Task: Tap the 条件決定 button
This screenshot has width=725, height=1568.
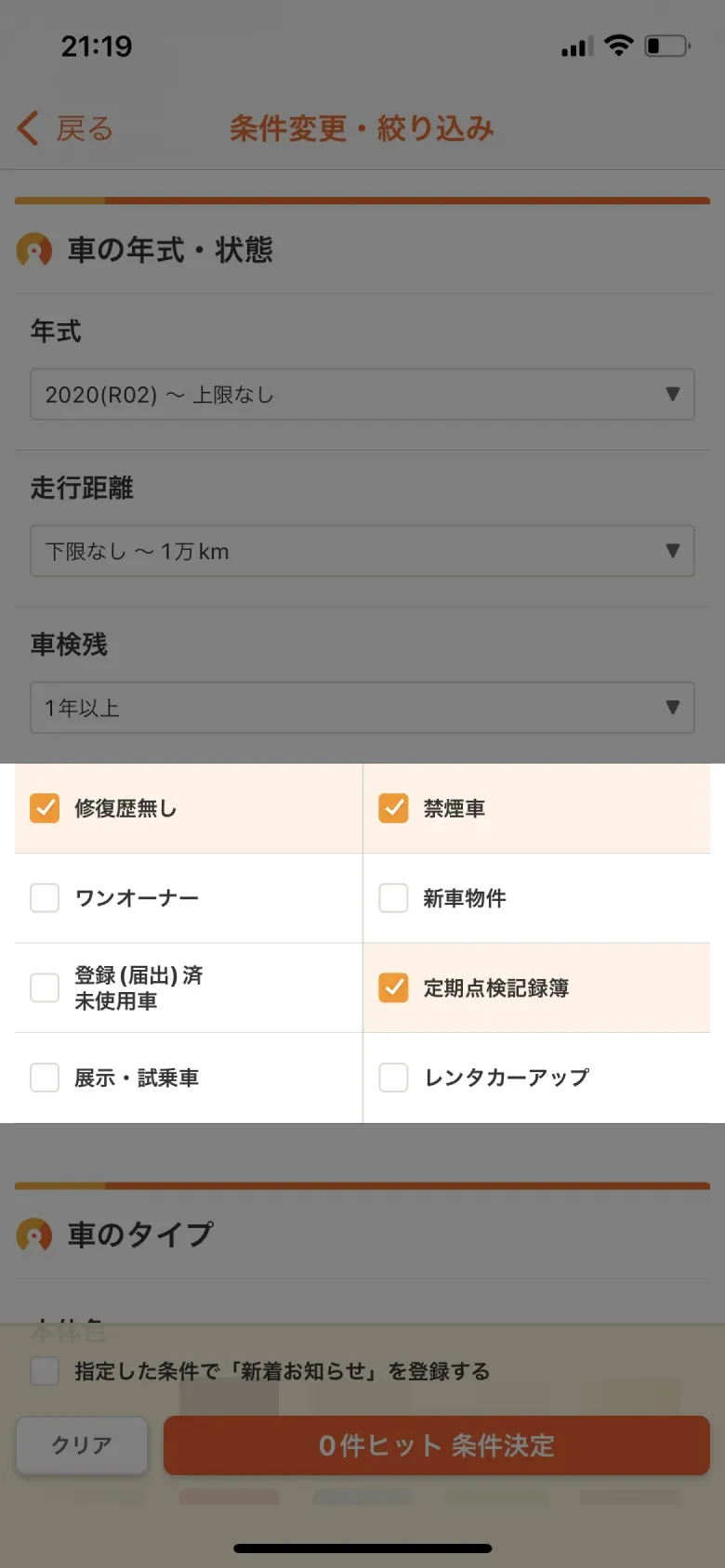Action: [x=436, y=1445]
